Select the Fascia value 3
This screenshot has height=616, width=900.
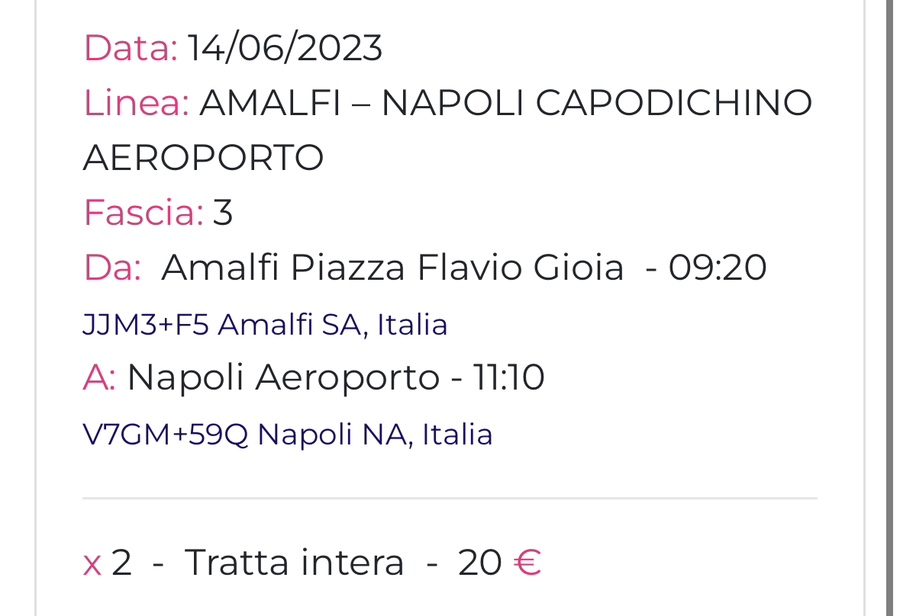(223, 213)
